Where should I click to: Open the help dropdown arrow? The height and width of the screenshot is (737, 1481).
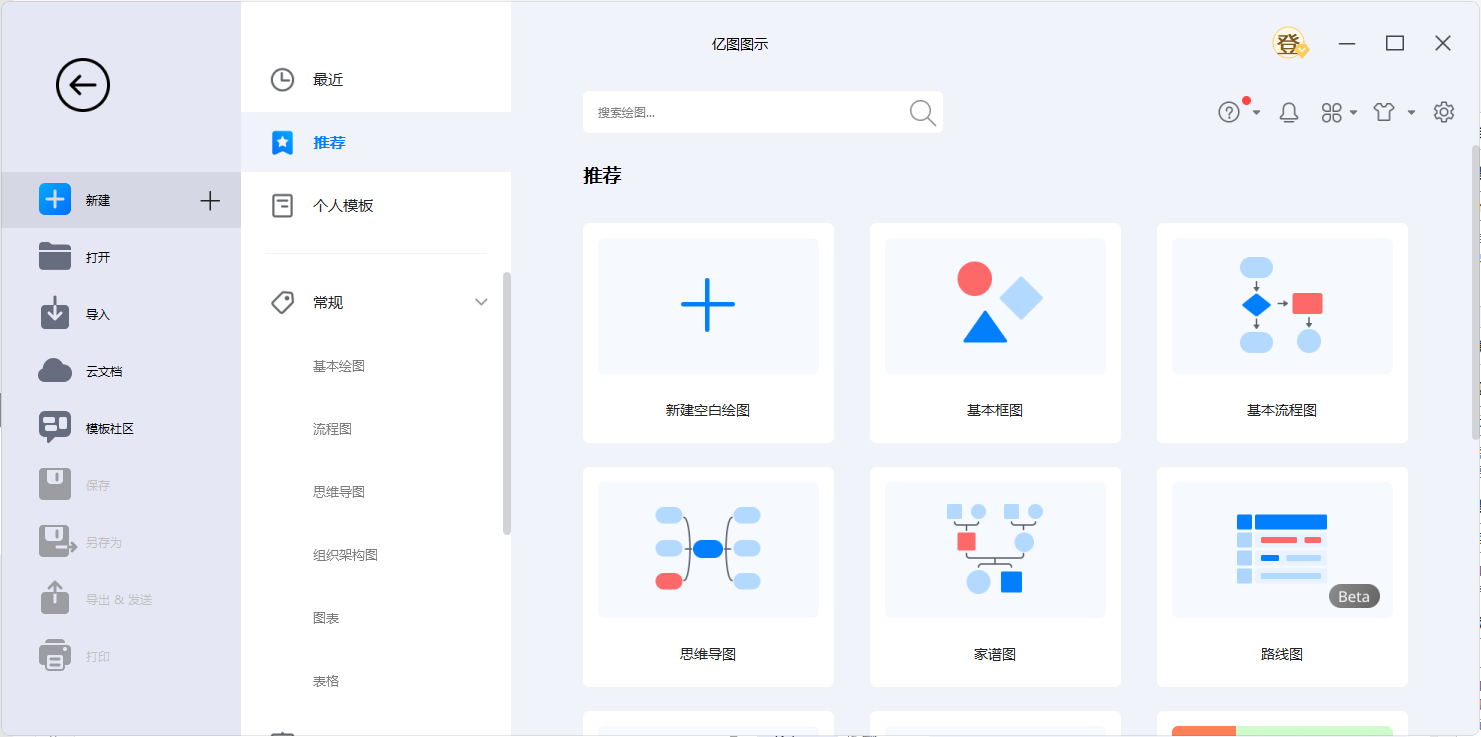1256,113
